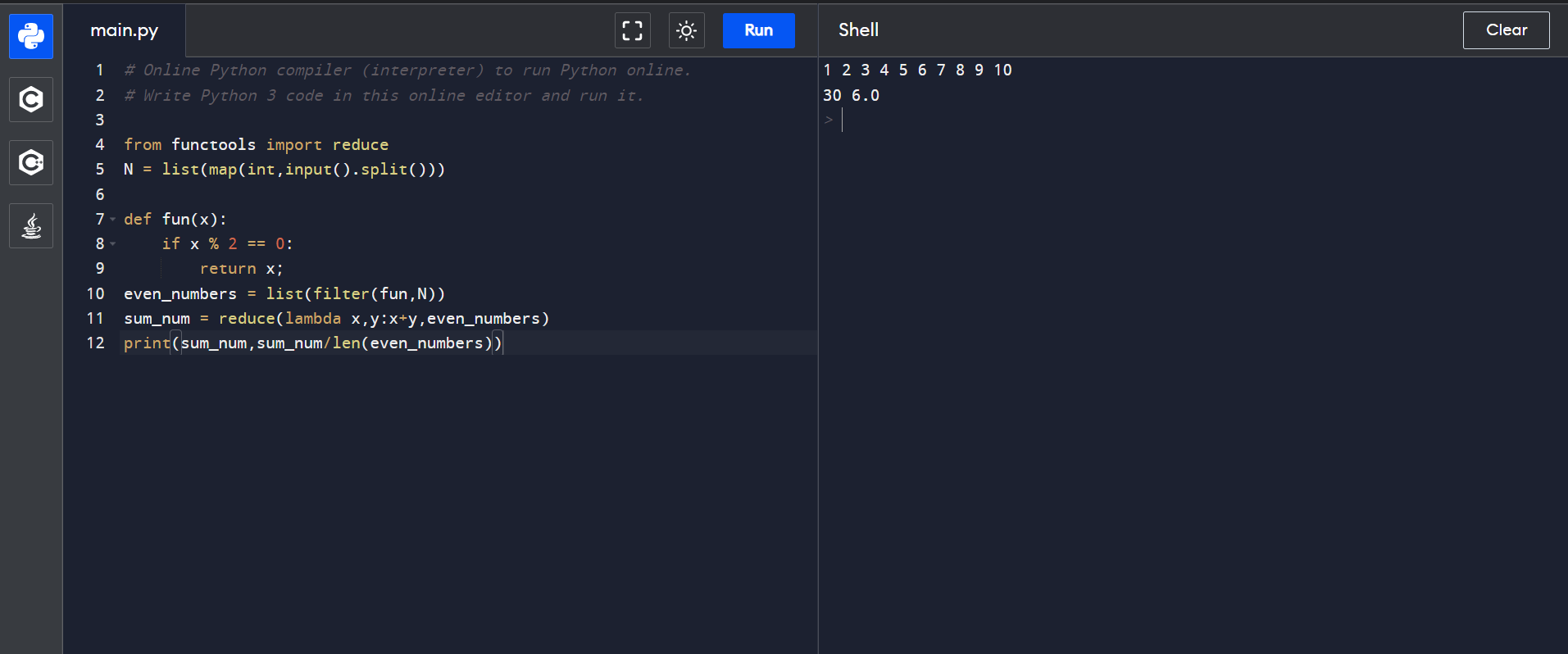Click the N = list(map...) line
Image resolution: width=1568 pixels, height=654 pixels.
[284, 170]
